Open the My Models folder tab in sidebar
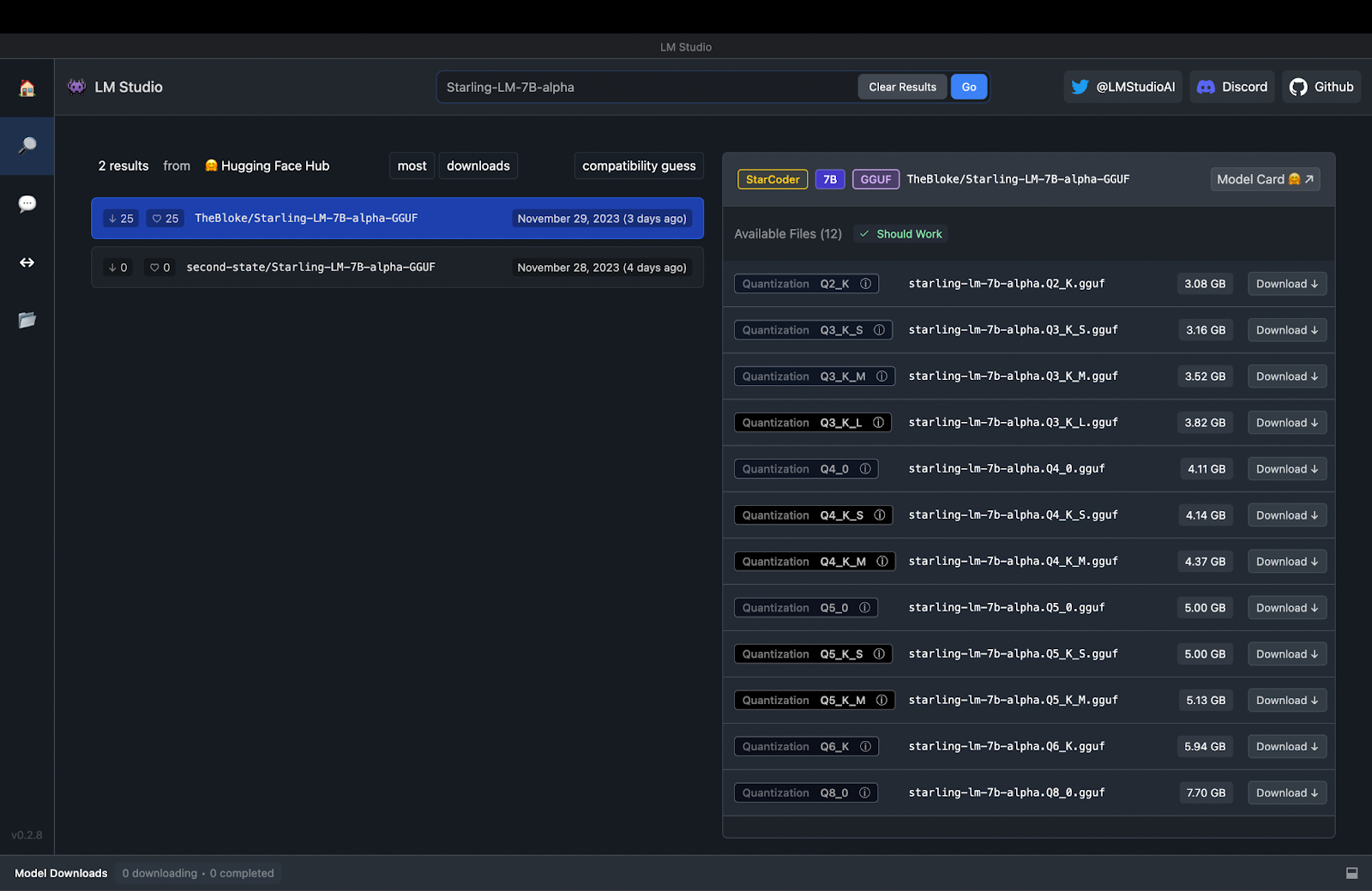The image size is (1372, 891). point(27,320)
